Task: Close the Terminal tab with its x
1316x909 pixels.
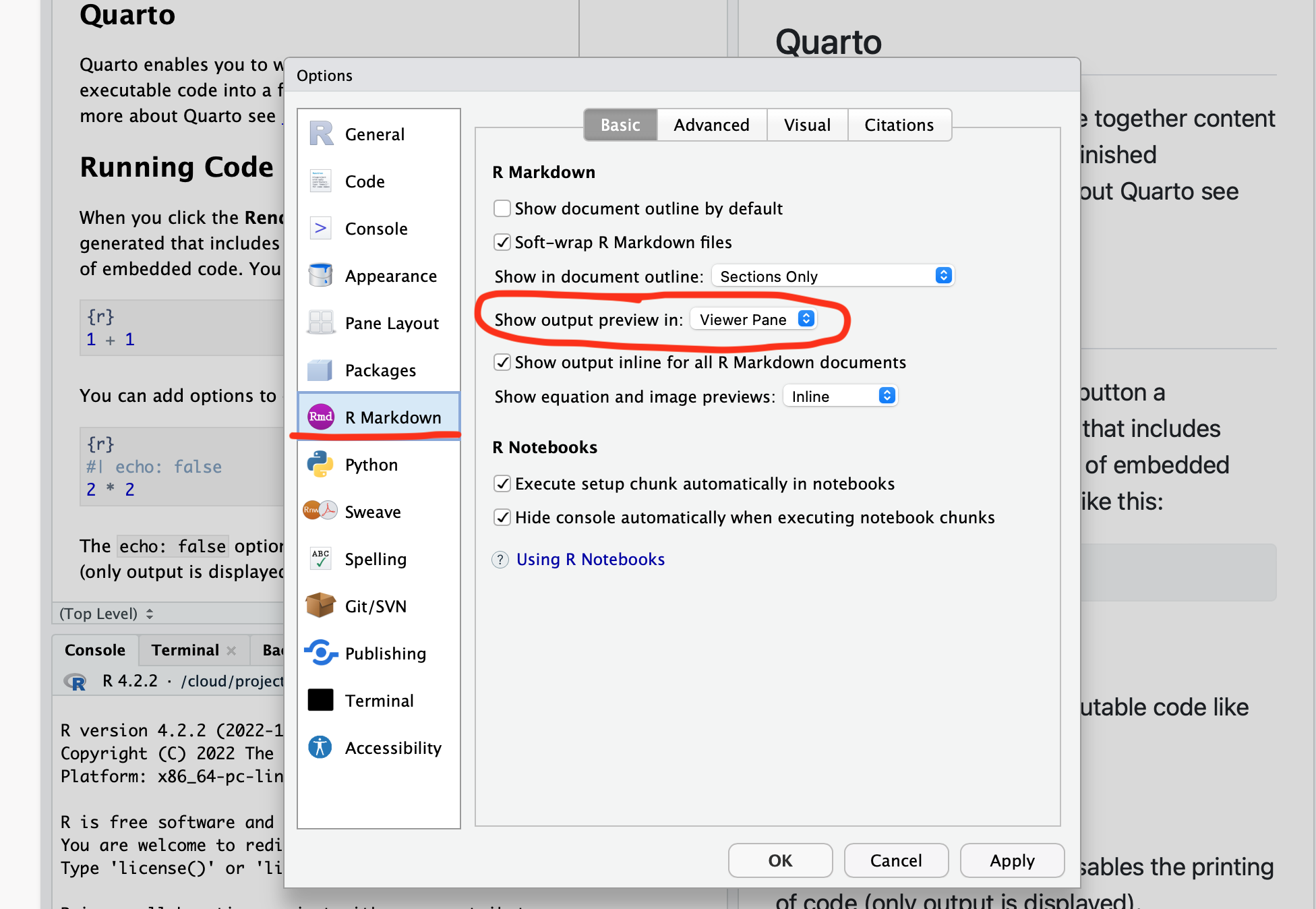Action: pyautogui.click(x=231, y=651)
